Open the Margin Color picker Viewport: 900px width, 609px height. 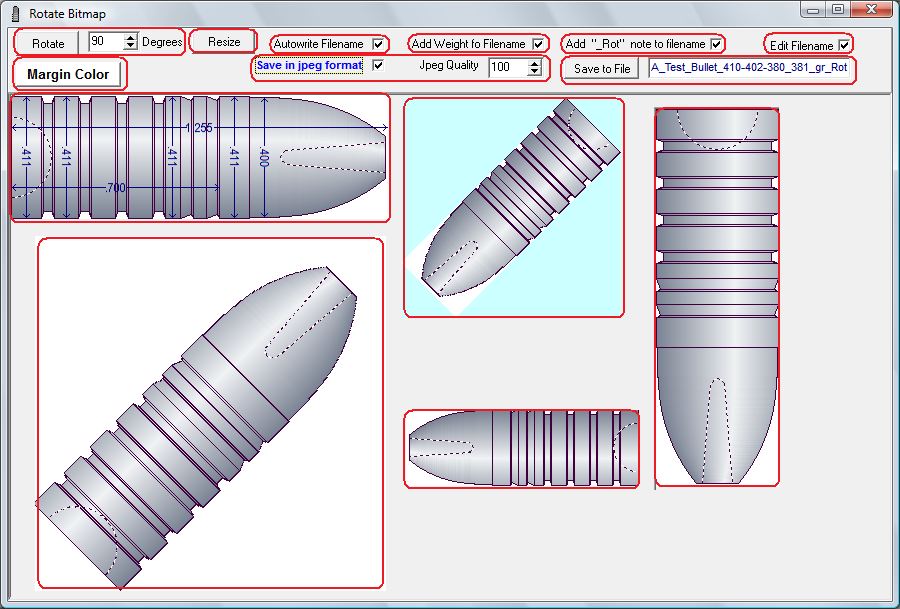coord(68,74)
